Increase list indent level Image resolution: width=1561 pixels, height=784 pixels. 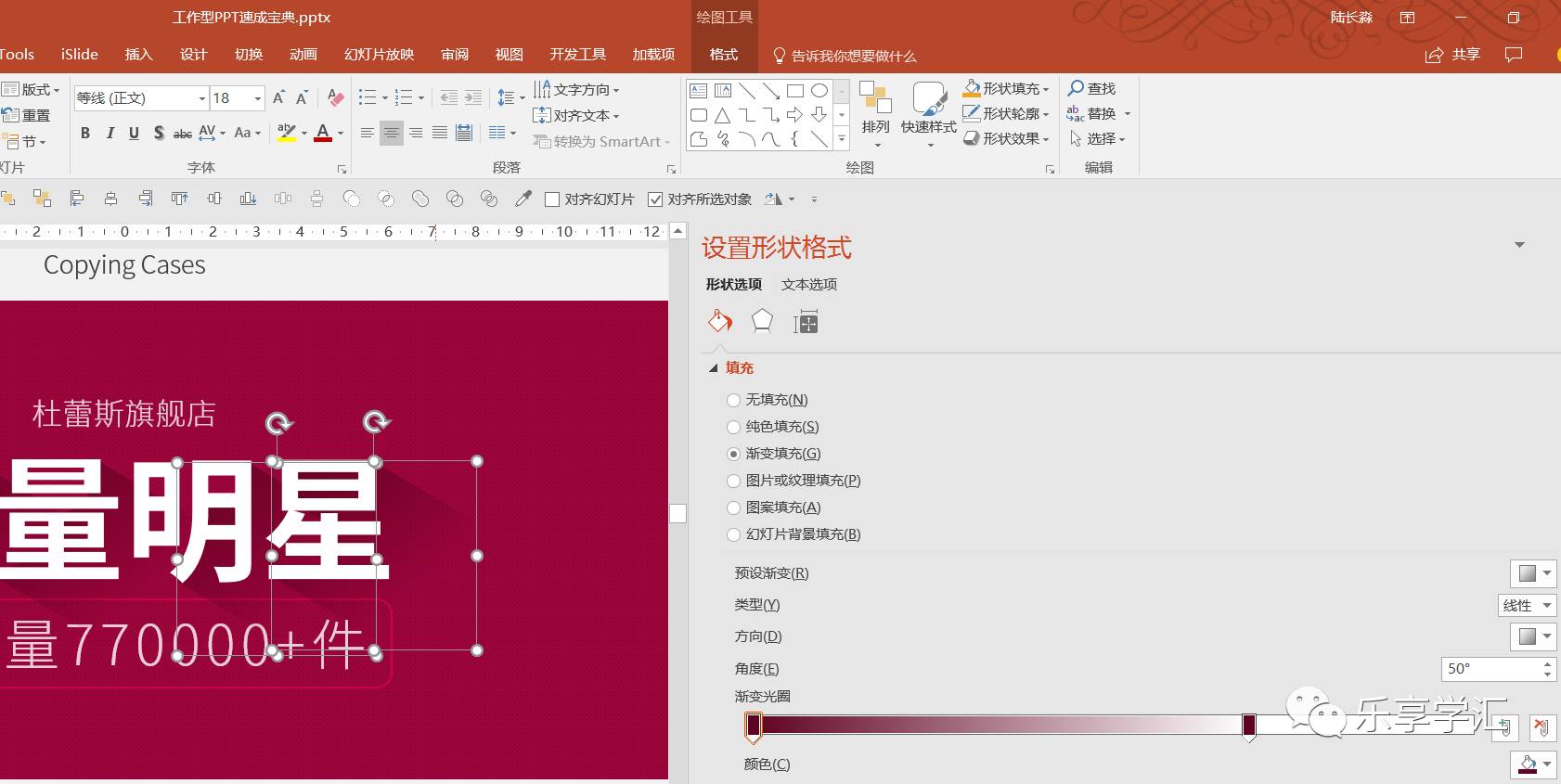point(473,97)
